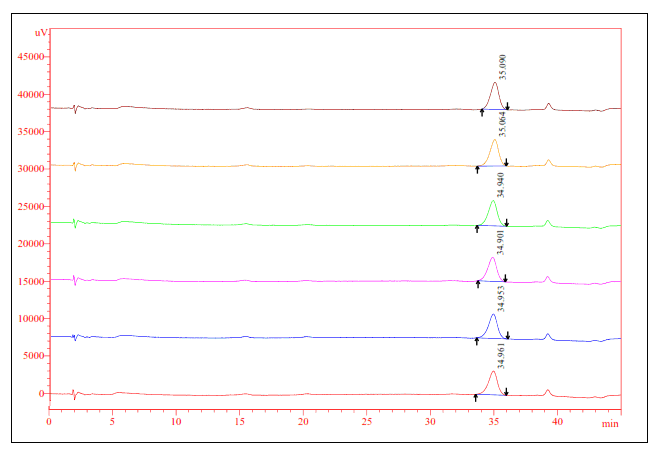The height and width of the screenshot is (458, 665).
Task: Click integration start arrow on blue trace
Action: tap(477, 341)
